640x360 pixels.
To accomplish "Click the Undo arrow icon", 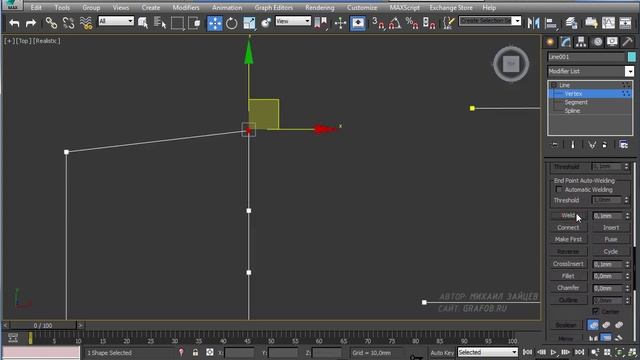I will (x=14, y=23).
